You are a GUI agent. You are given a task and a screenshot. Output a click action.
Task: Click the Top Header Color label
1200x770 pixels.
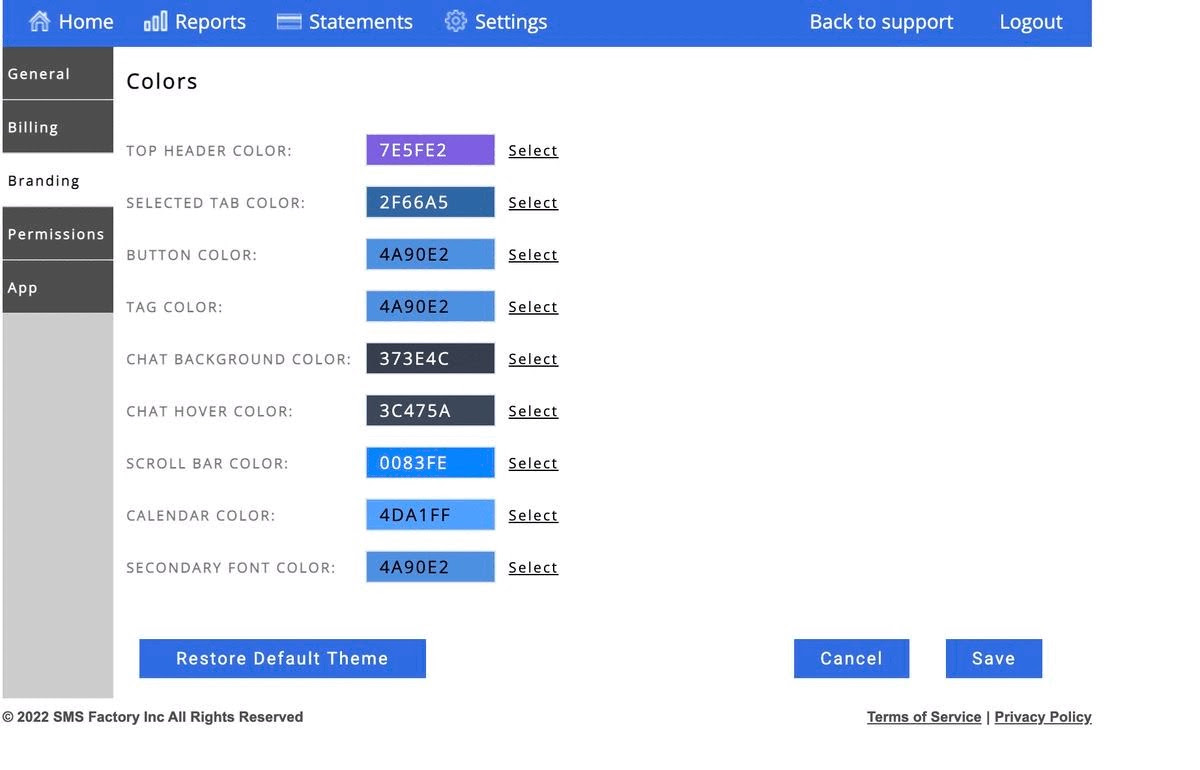pyautogui.click(x=209, y=151)
